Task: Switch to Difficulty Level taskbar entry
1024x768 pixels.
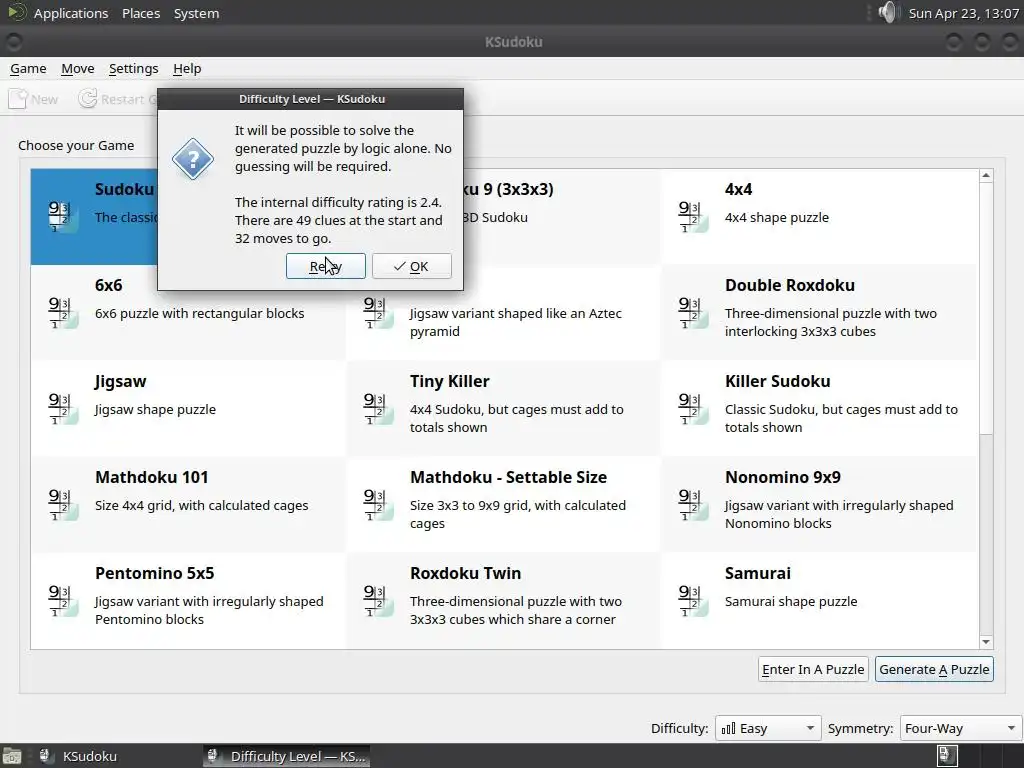Action: coord(286,756)
